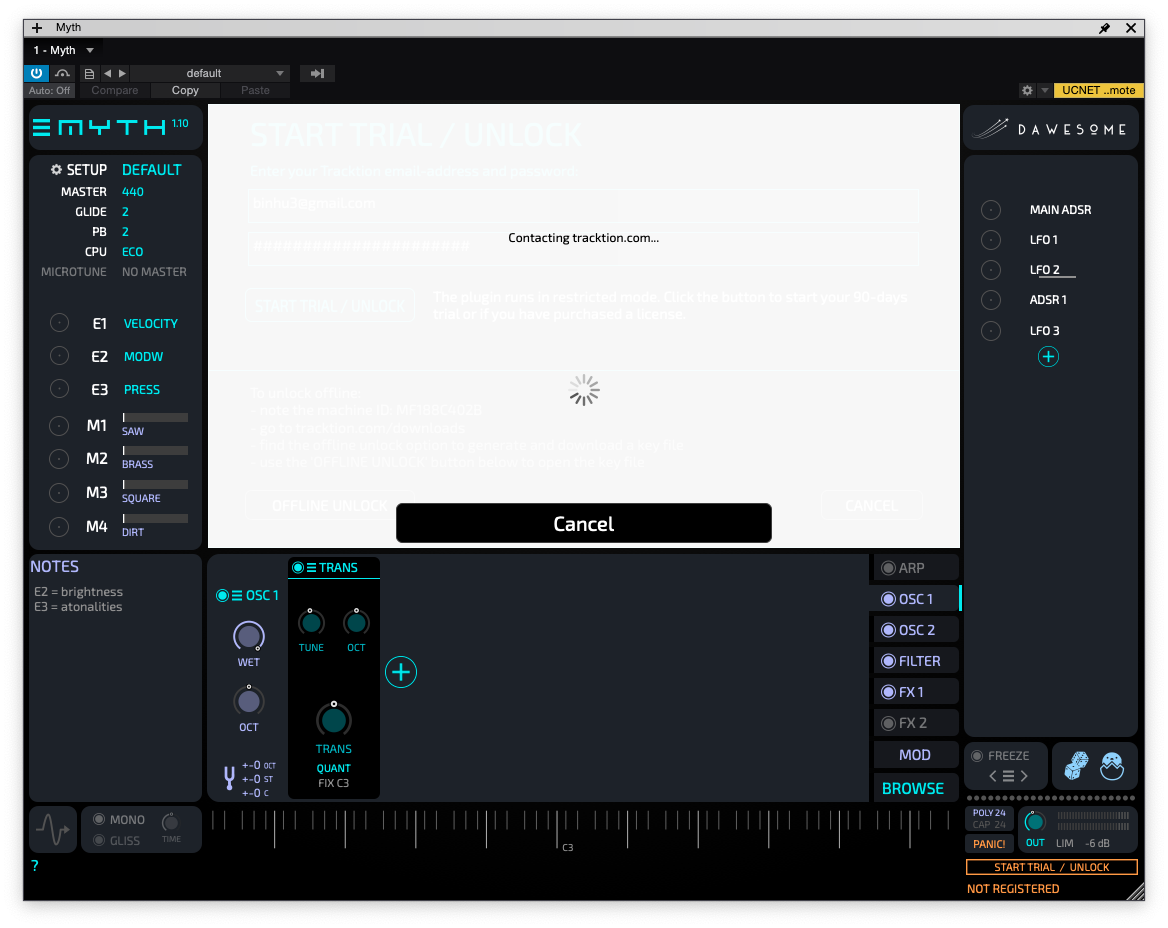1168x928 pixels.
Task: Click the plus icon in the title bar
Action: 36,28
